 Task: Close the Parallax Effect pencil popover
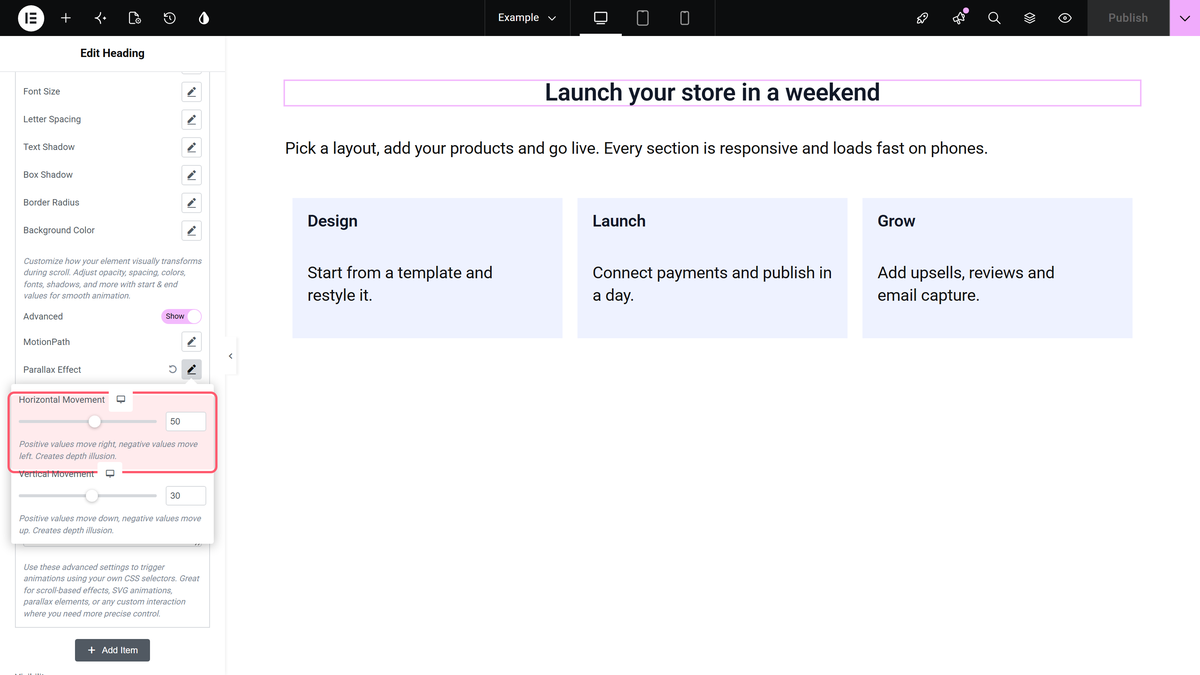(x=192, y=370)
